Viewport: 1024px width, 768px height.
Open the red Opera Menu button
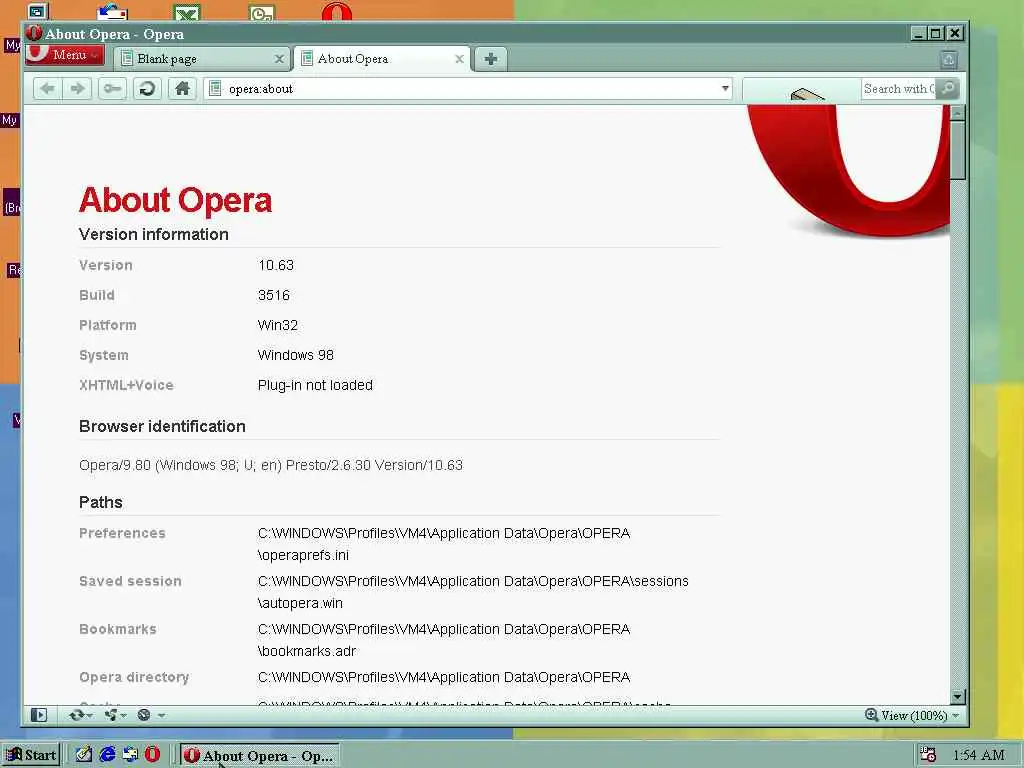click(64, 55)
